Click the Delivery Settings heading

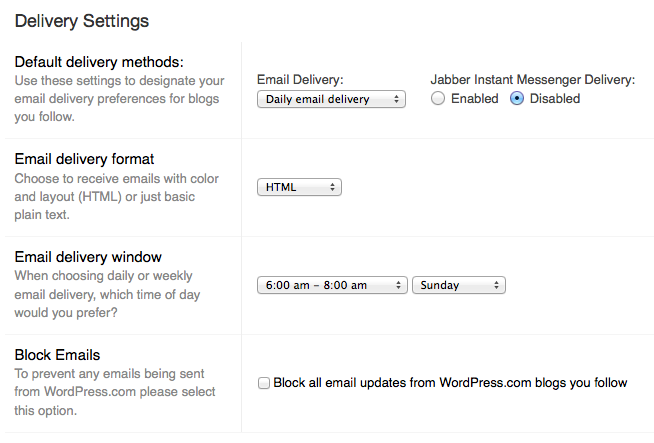[x=82, y=21]
